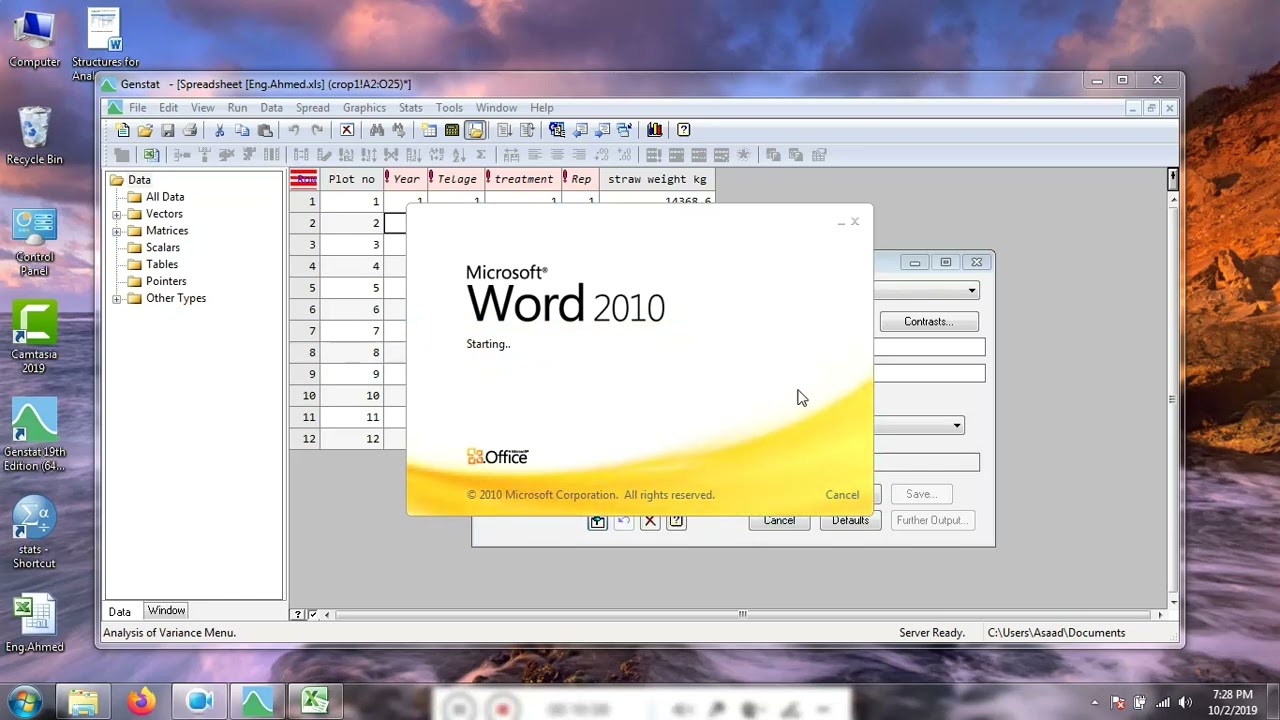The image size is (1280, 720).
Task: Click the input field below the Contrasts button
Action: point(929,347)
